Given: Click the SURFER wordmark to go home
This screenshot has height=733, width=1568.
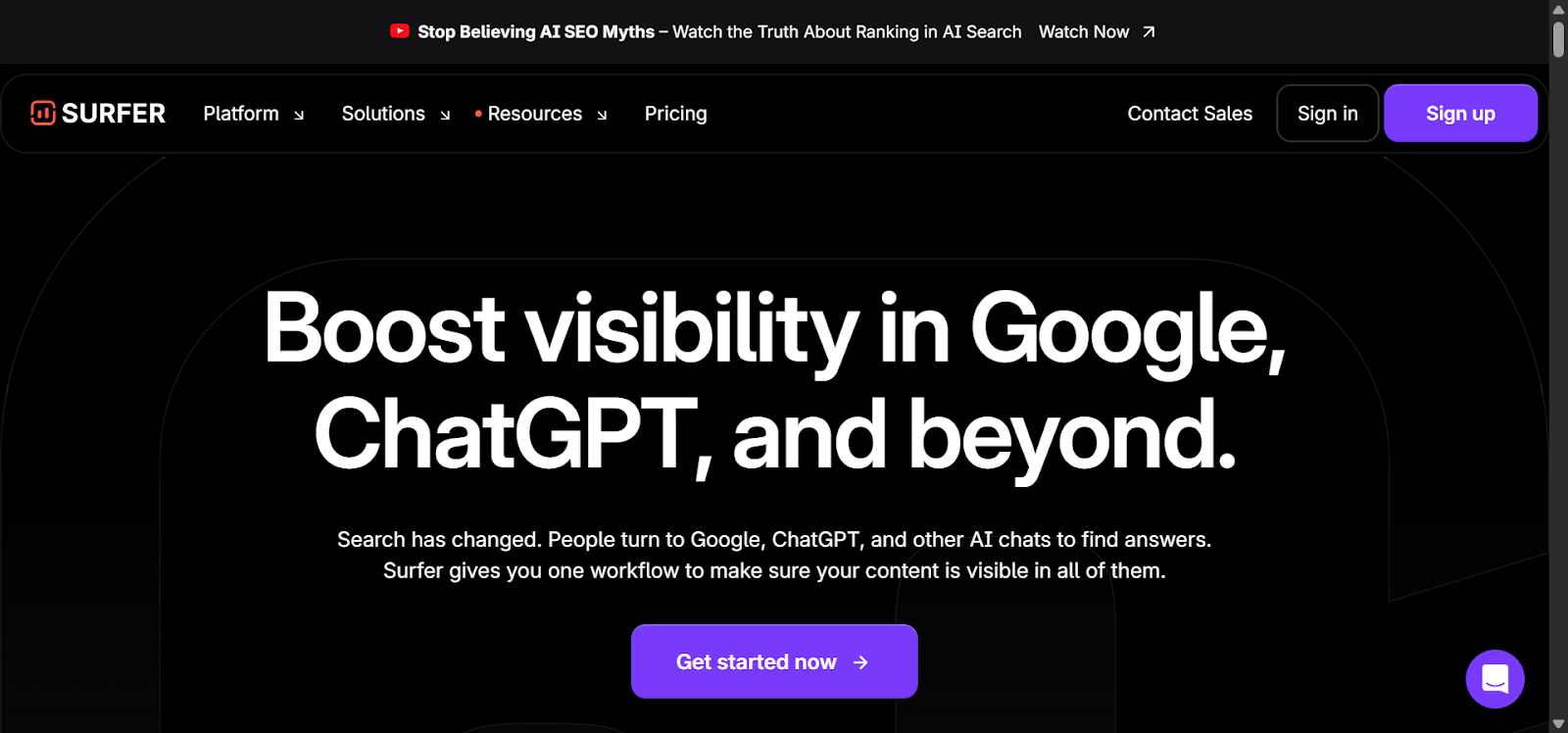Looking at the screenshot, I should point(114,114).
